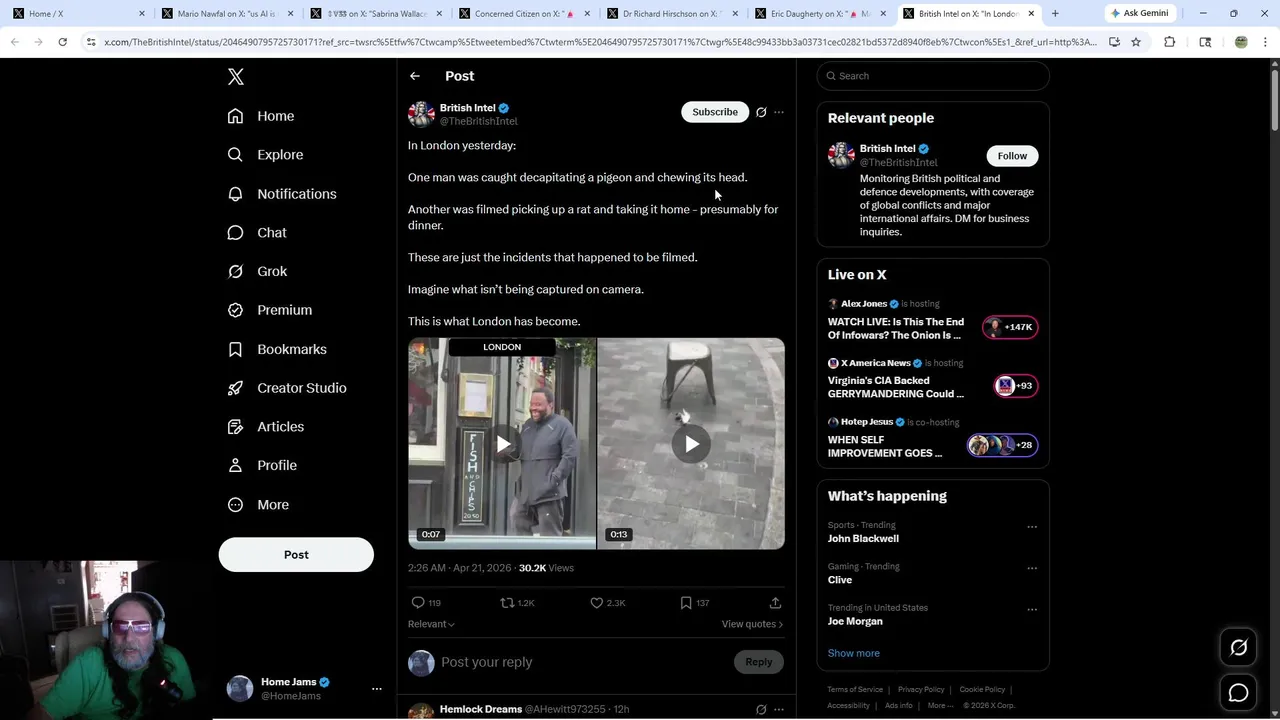Click the X logo in sidebar
The image size is (1280, 720).
pos(236,77)
